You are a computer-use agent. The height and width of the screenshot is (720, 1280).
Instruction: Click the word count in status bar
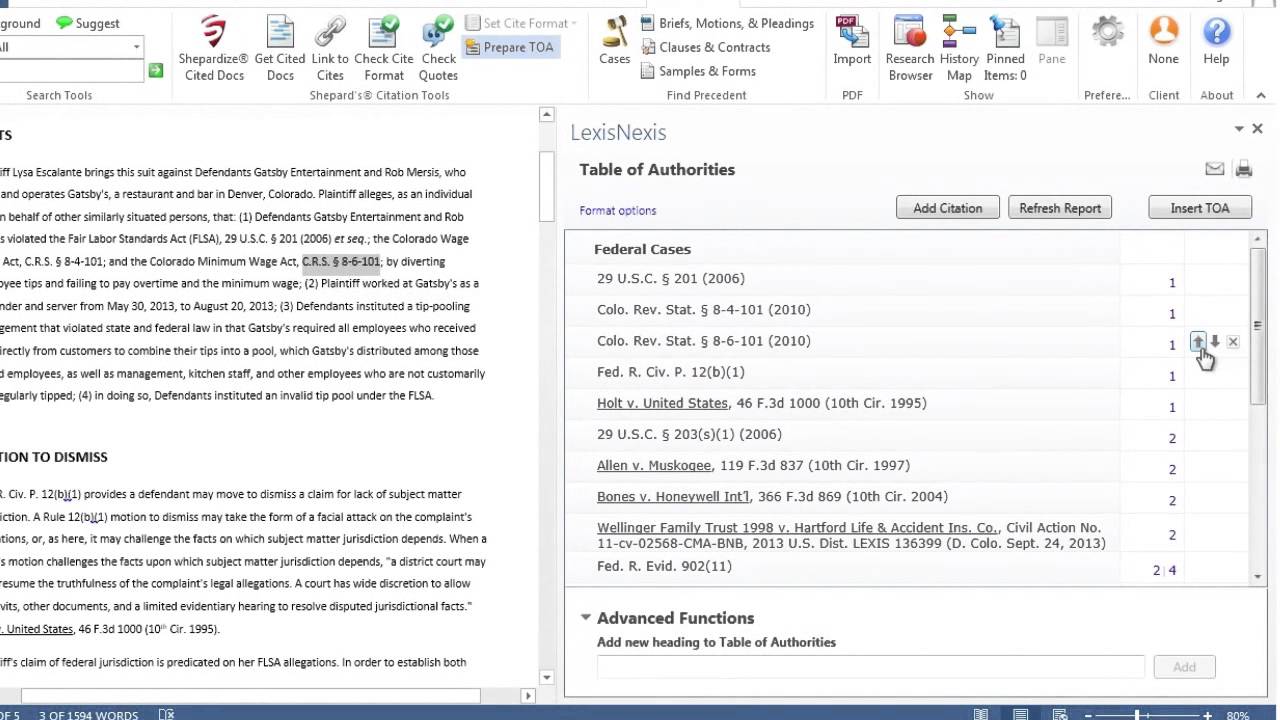[88, 714]
